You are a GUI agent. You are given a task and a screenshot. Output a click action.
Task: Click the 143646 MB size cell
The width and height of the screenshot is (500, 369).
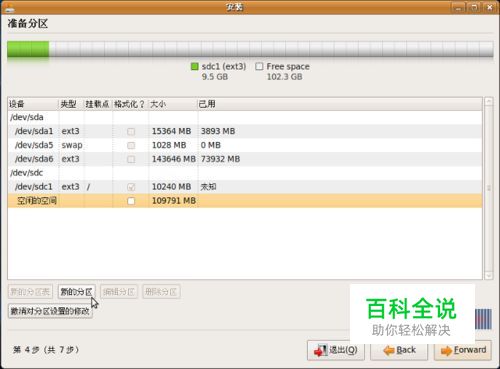[x=174, y=159]
